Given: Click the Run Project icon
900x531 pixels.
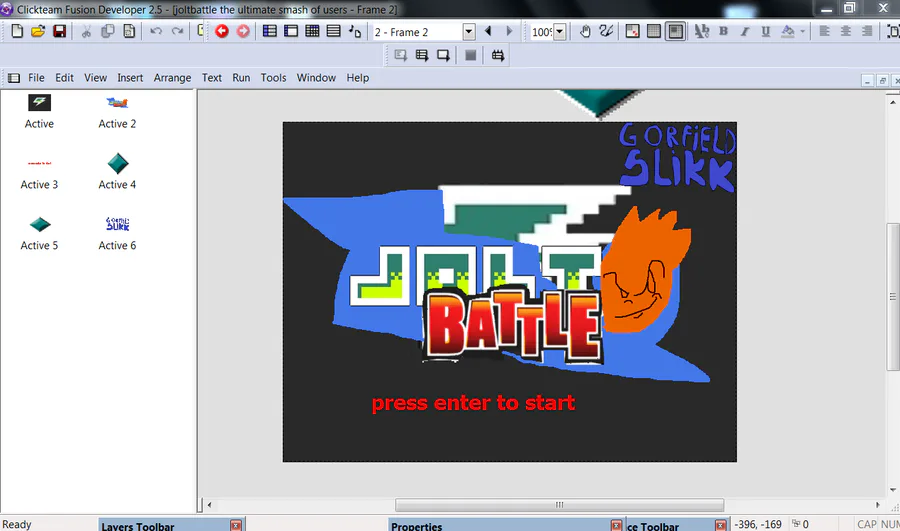Looking at the screenshot, I should pyautogui.click(x=401, y=55).
